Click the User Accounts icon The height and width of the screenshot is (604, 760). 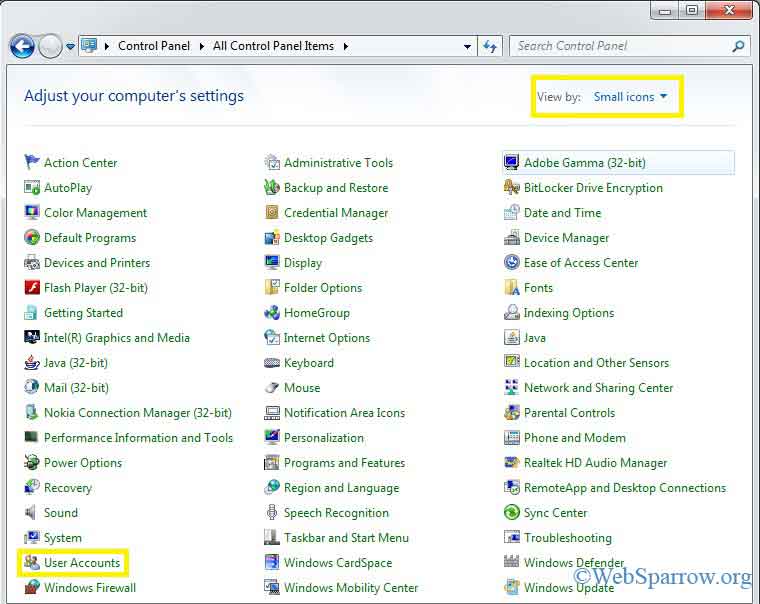click(x=32, y=562)
